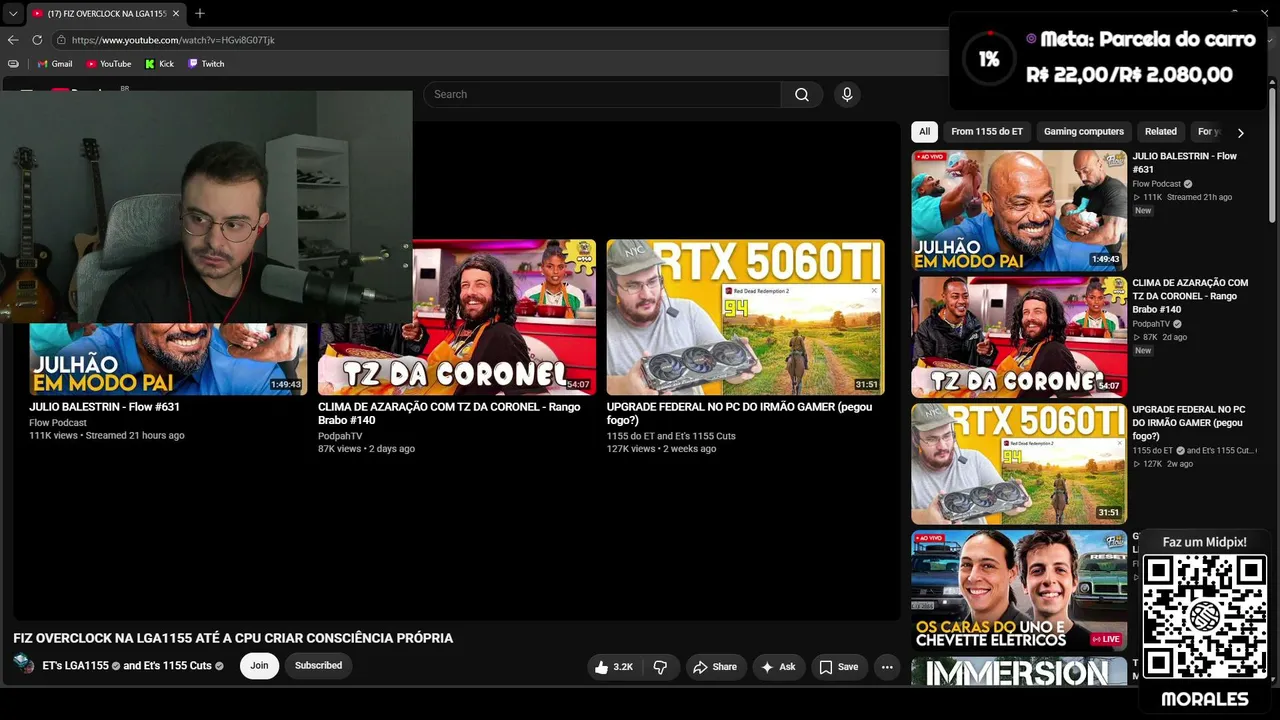The width and height of the screenshot is (1280, 720).
Task: Open end-screen title JULIO BALESTRIN - Flow #631
Action: click(x=105, y=407)
